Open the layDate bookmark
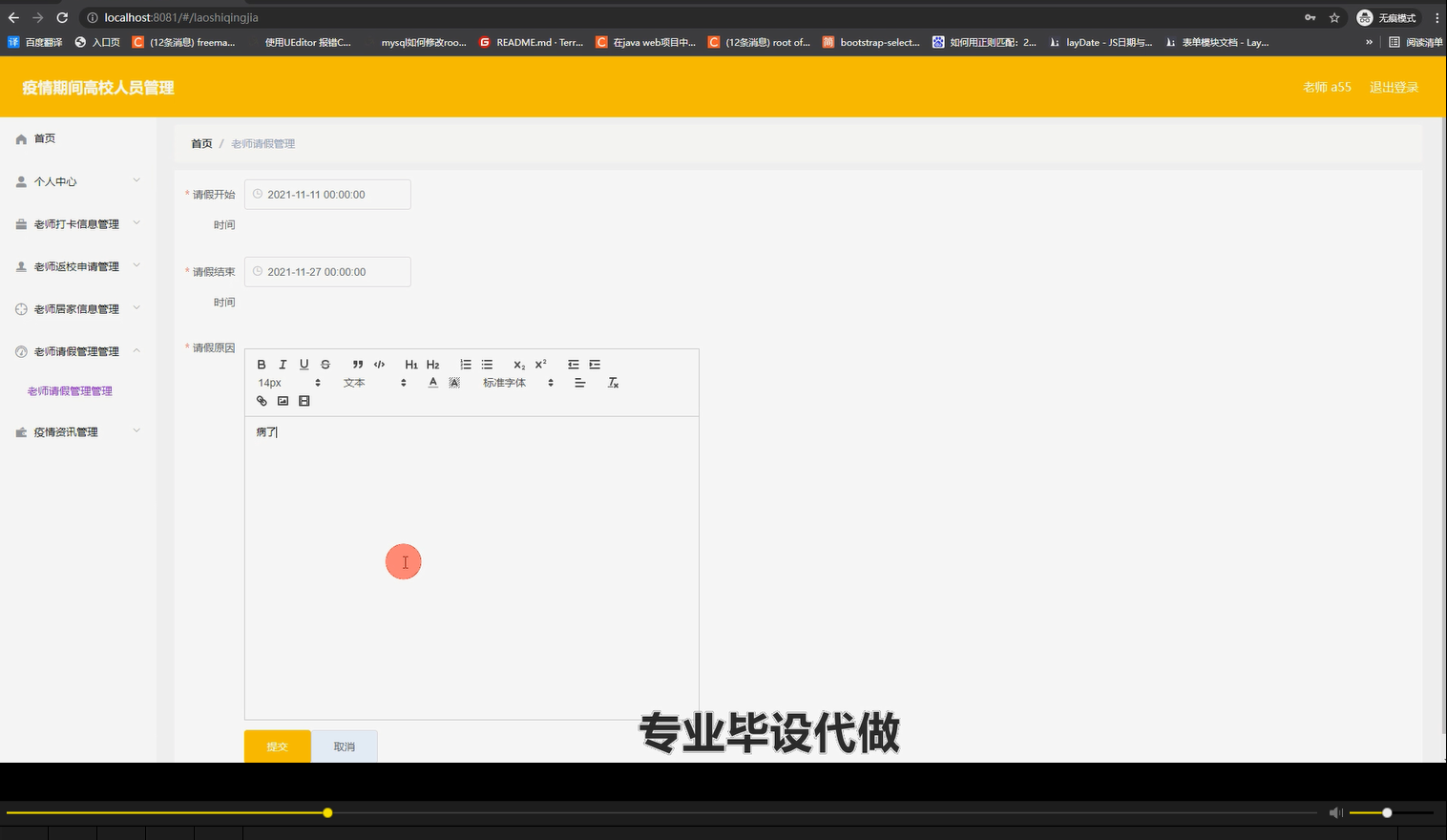The image size is (1447, 840). pos(1101,42)
